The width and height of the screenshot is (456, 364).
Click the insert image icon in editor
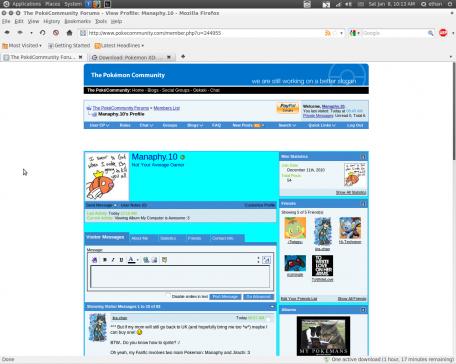tap(154, 260)
